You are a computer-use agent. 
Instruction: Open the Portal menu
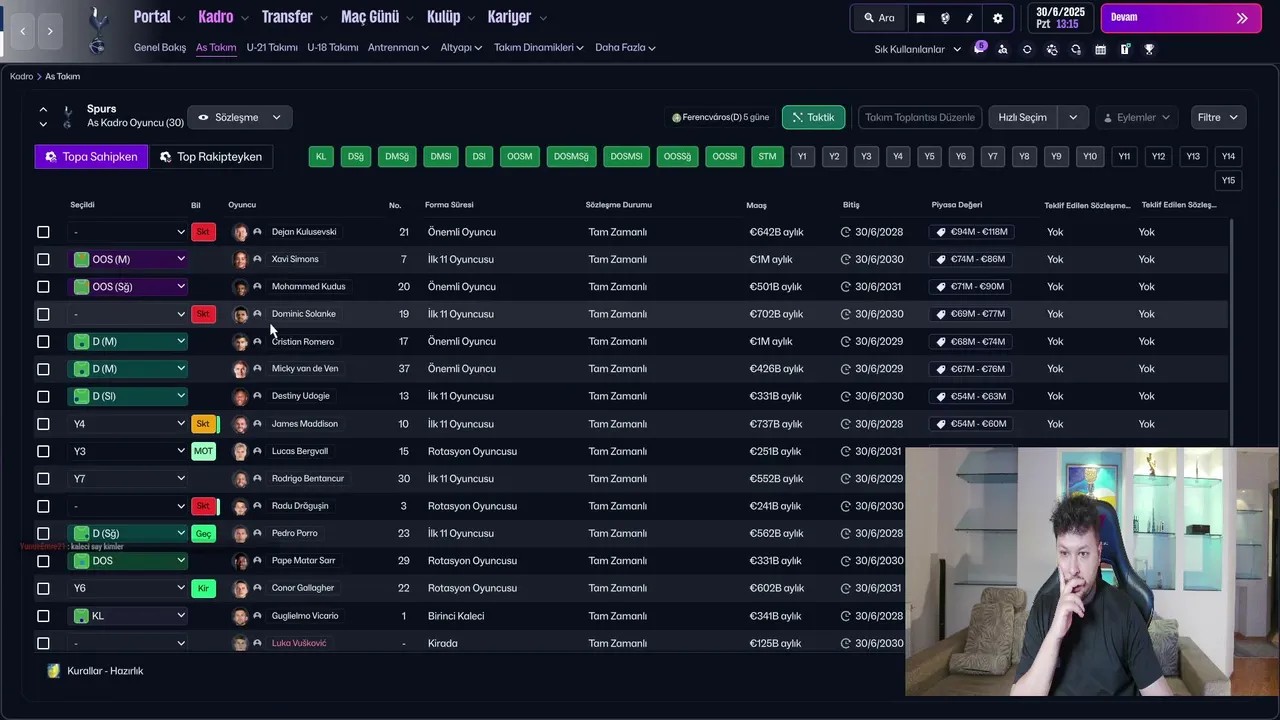[x=160, y=17]
